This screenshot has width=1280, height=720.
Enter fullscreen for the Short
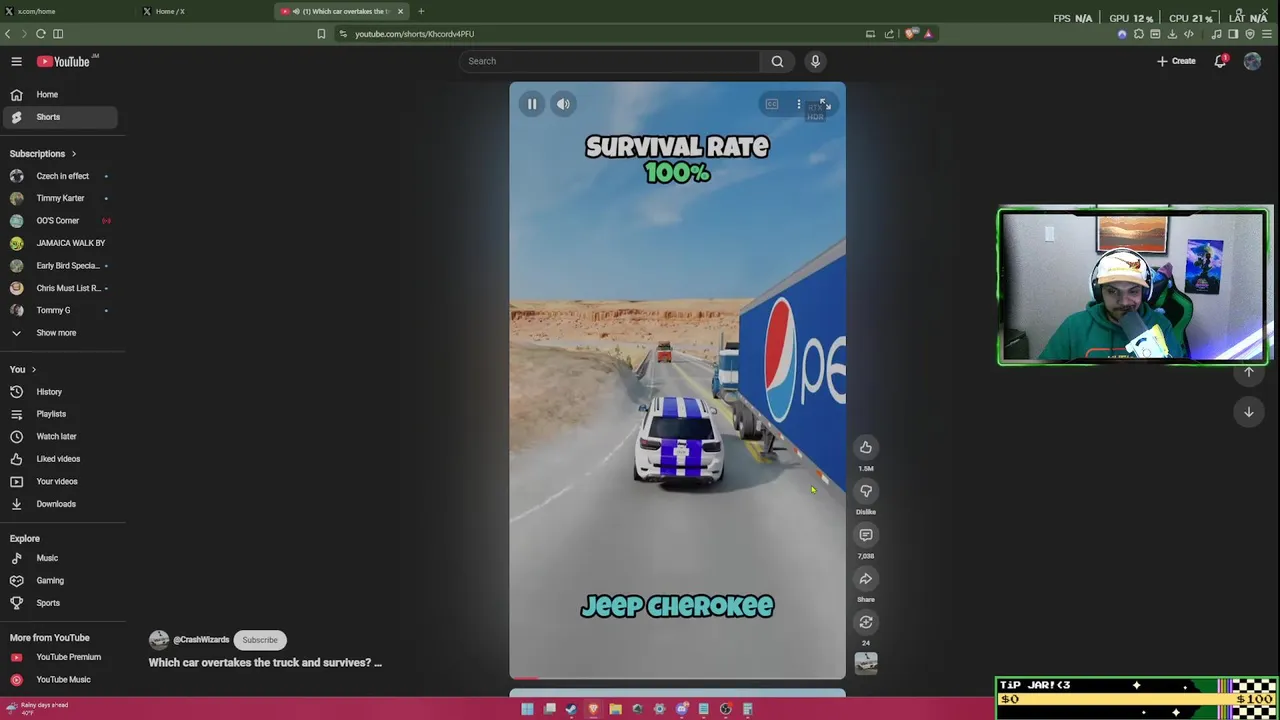(825, 104)
